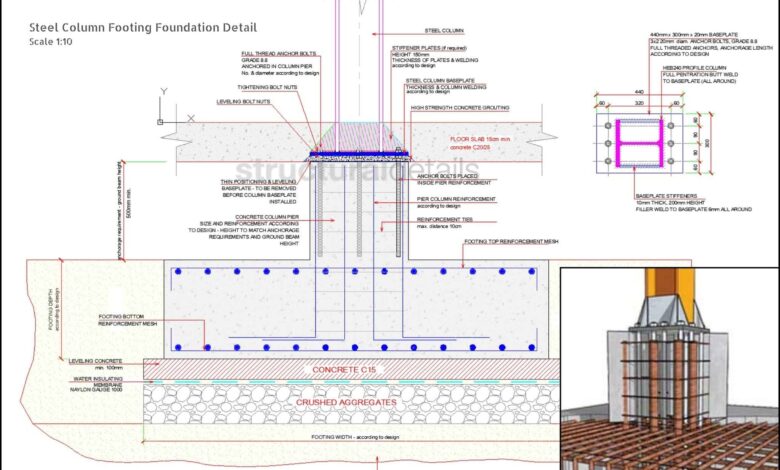
Task: Select the "FULL THREAD ANCHOR BOLTS" label
Action: point(279,54)
